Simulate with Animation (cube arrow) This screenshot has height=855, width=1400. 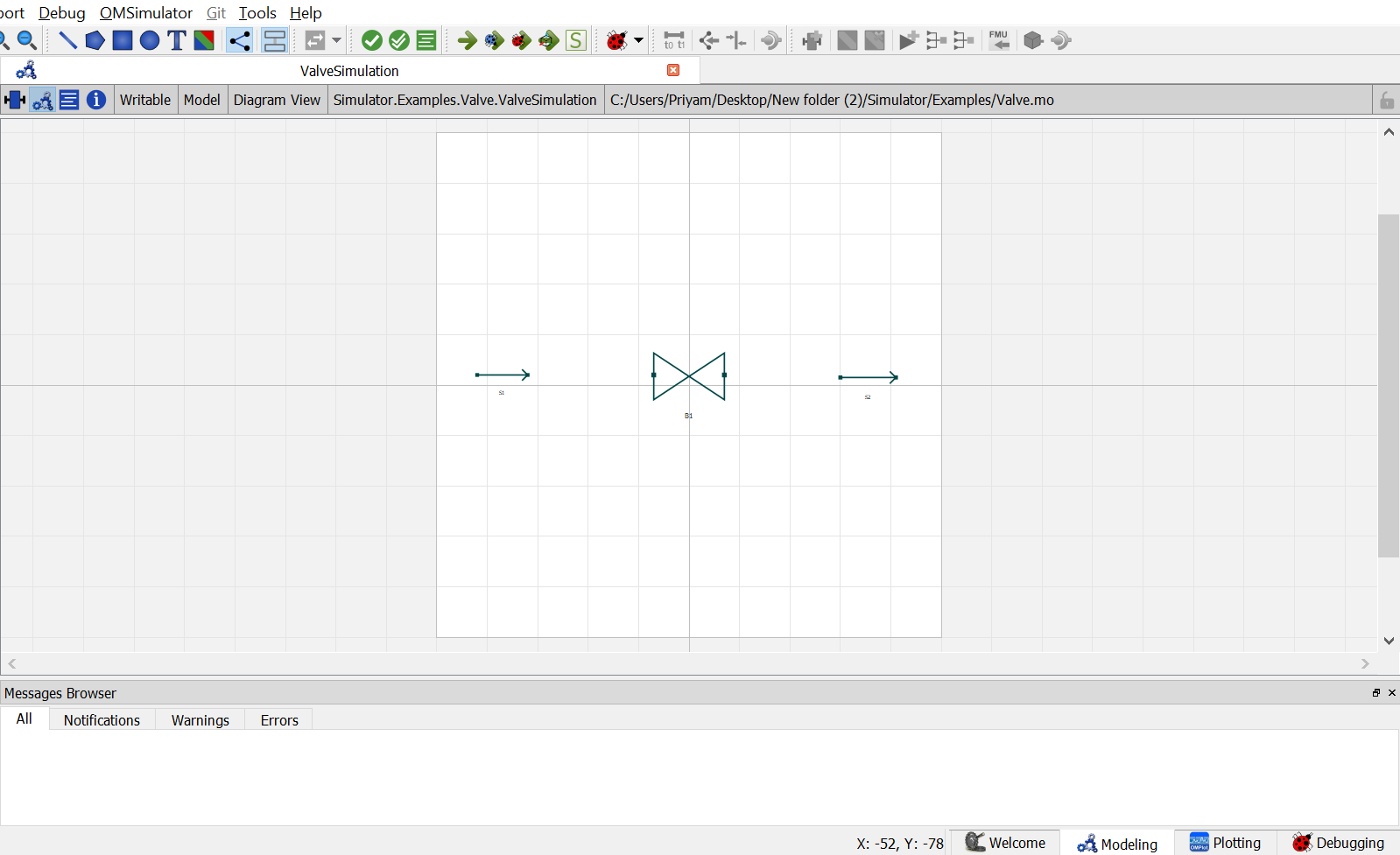tap(549, 40)
